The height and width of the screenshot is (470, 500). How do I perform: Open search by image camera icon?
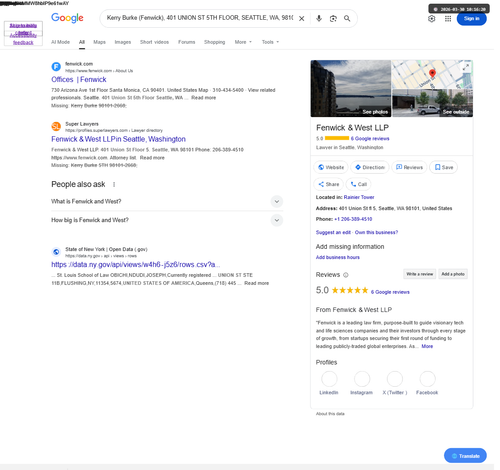coord(333,19)
